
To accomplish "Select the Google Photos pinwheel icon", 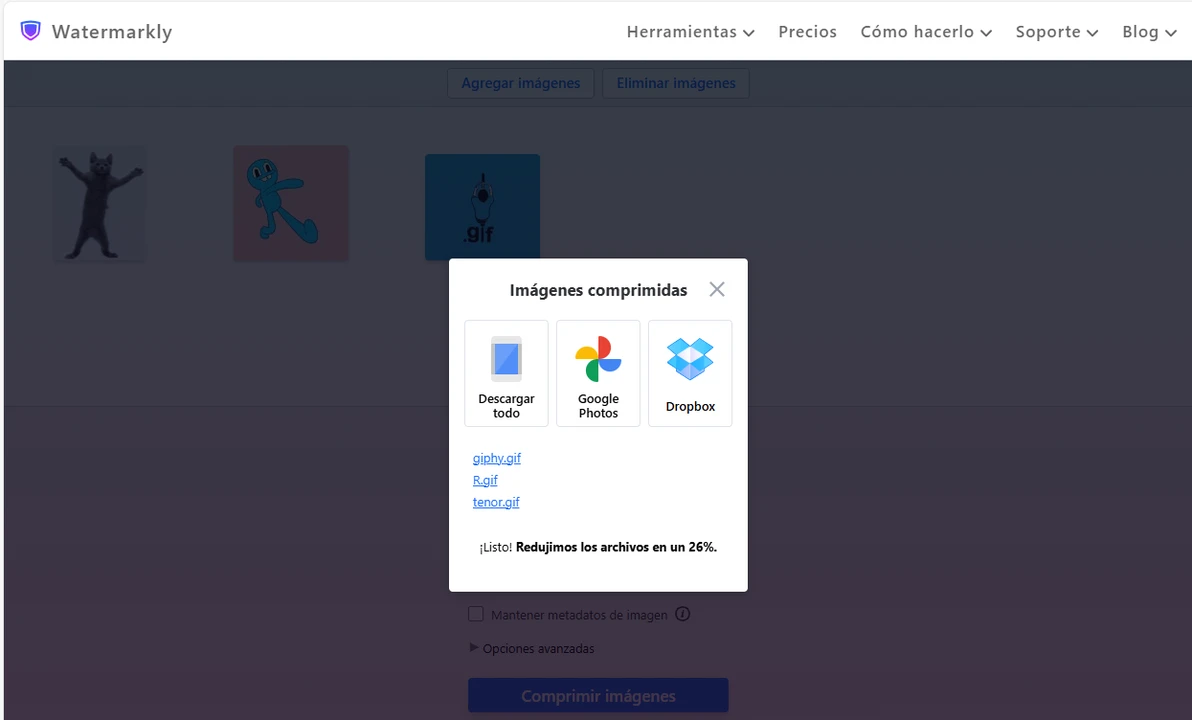I will (x=598, y=359).
